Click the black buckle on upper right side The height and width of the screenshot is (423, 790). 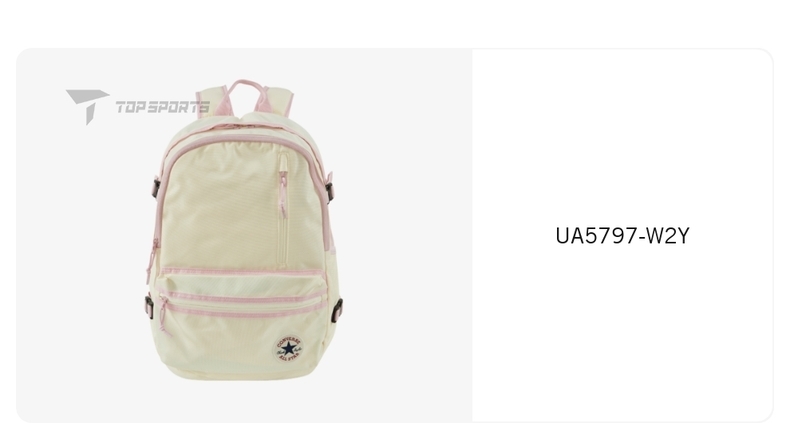[329, 192]
